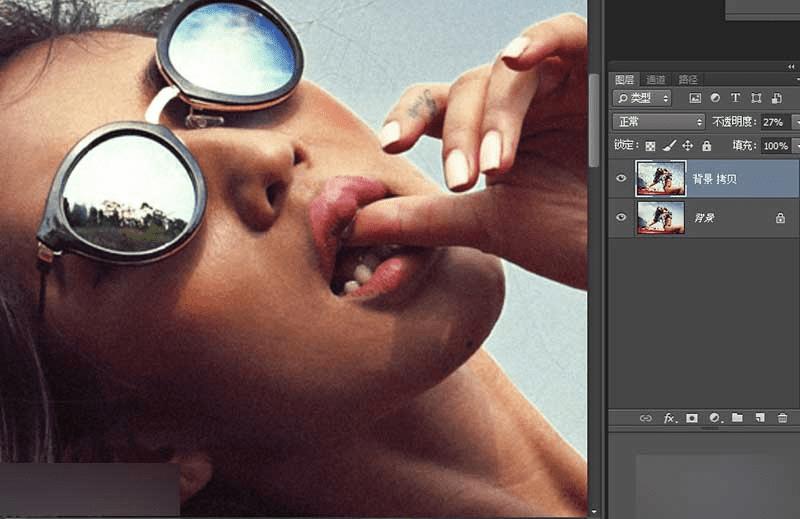This screenshot has width=800, height=519.
Task: Click the canvas scroll down arrow
Action: pyautogui.click(x=593, y=511)
